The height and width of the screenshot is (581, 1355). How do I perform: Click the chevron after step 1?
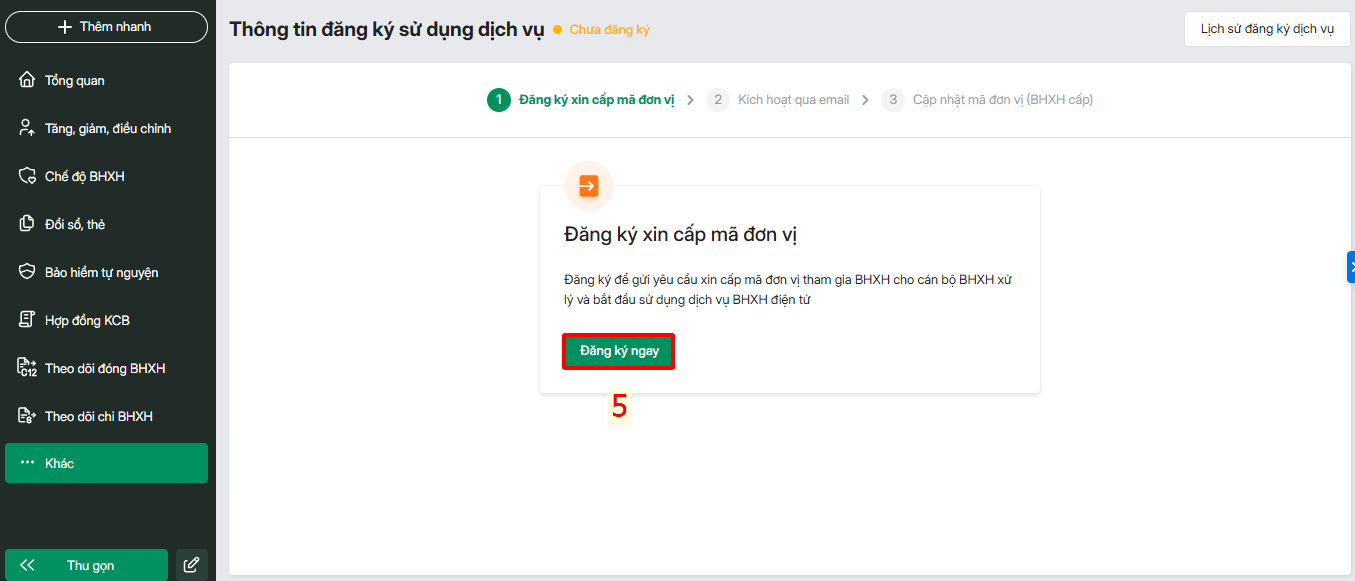690,100
